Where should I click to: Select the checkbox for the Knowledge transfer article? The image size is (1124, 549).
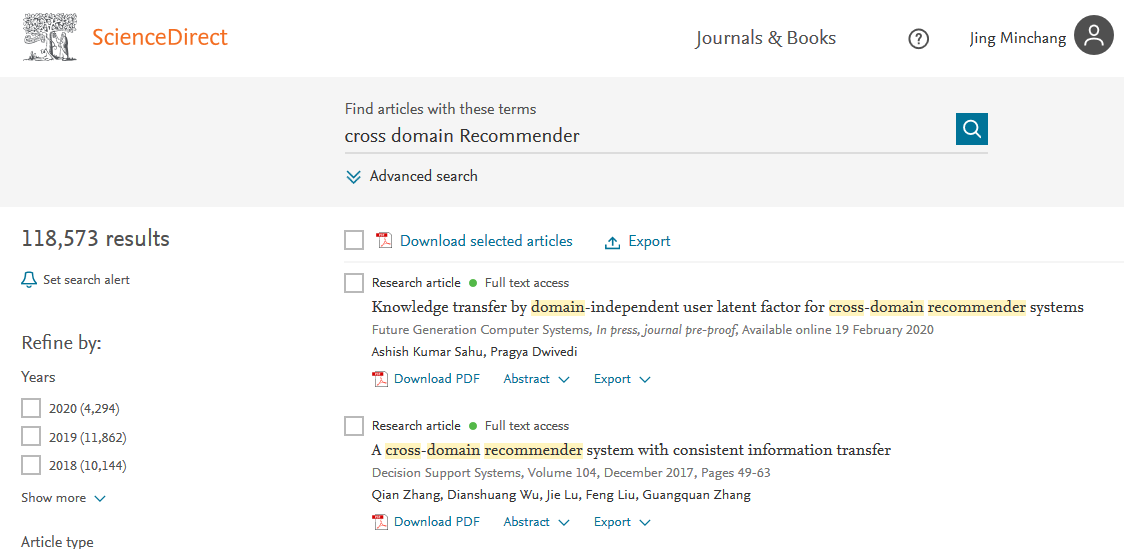[354, 283]
